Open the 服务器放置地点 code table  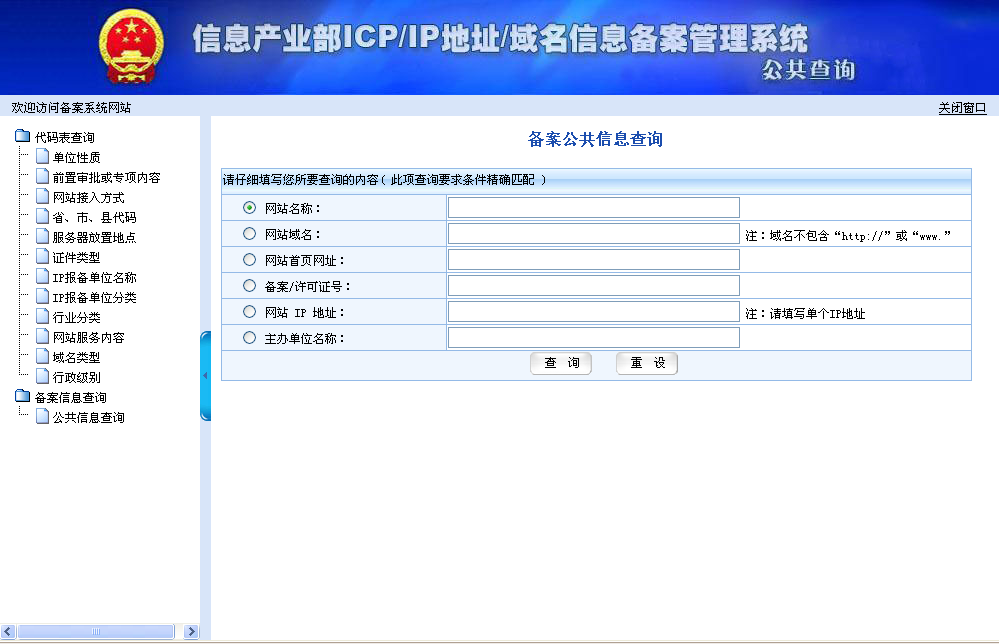[94, 237]
